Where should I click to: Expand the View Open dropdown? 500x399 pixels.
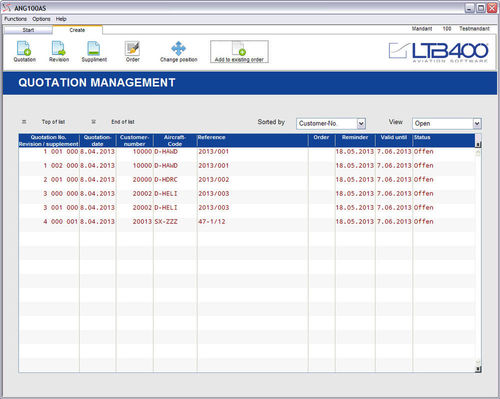coord(477,124)
